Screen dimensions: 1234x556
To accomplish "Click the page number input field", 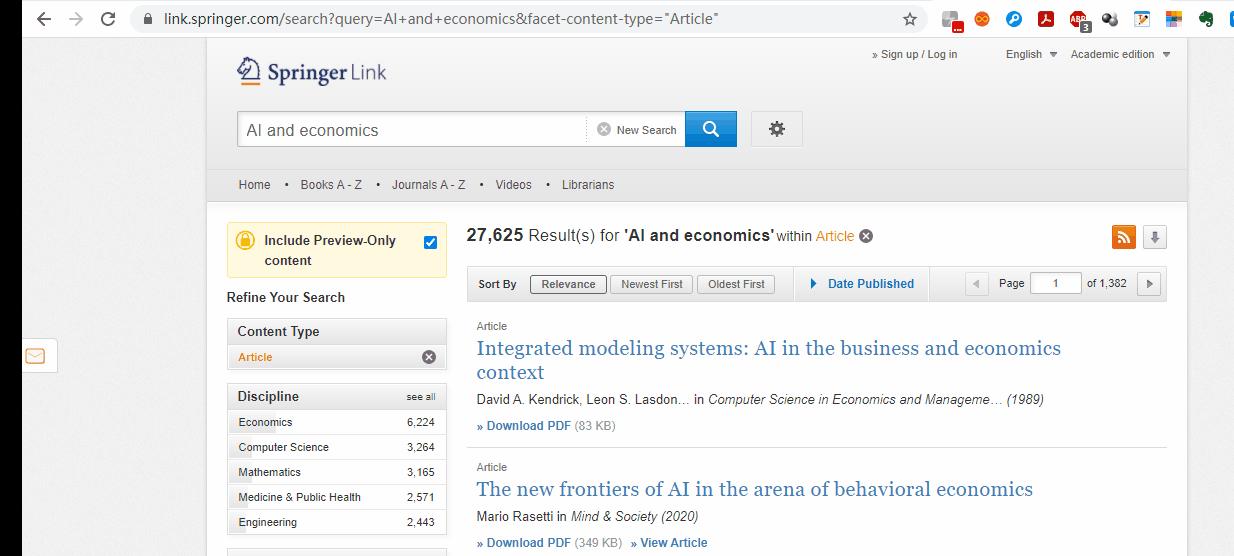I will coord(1055,284).
